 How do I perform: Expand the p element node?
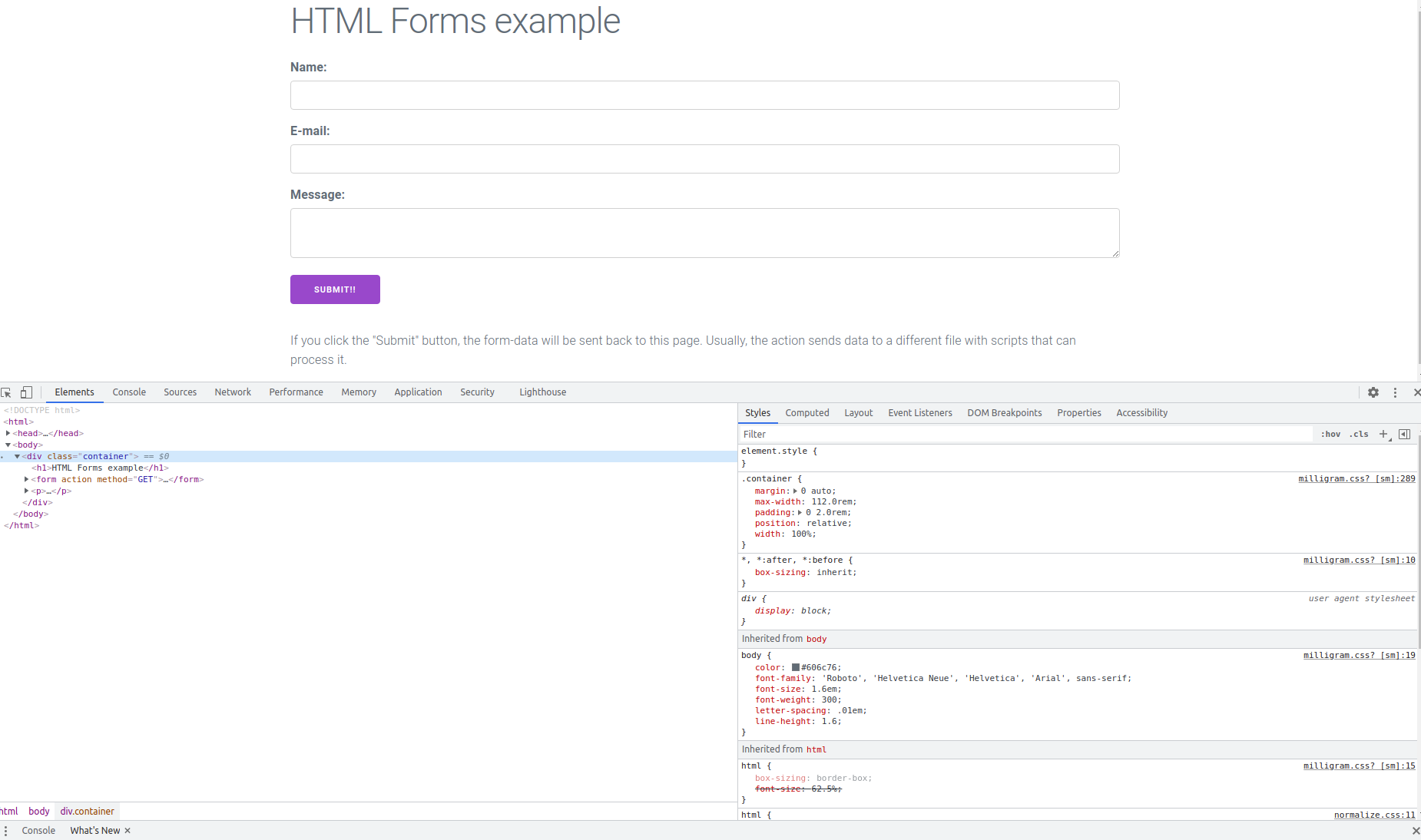tap(26, 491)
